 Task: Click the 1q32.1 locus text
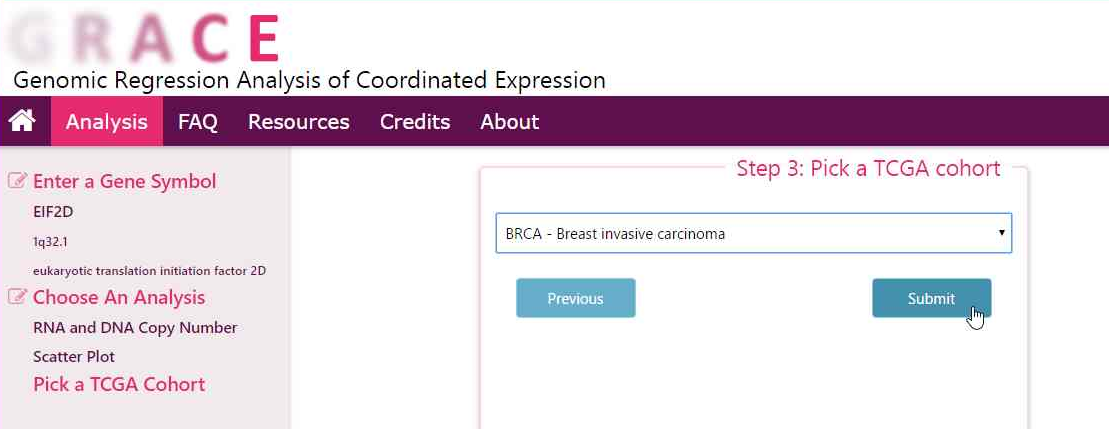(50, 241)
